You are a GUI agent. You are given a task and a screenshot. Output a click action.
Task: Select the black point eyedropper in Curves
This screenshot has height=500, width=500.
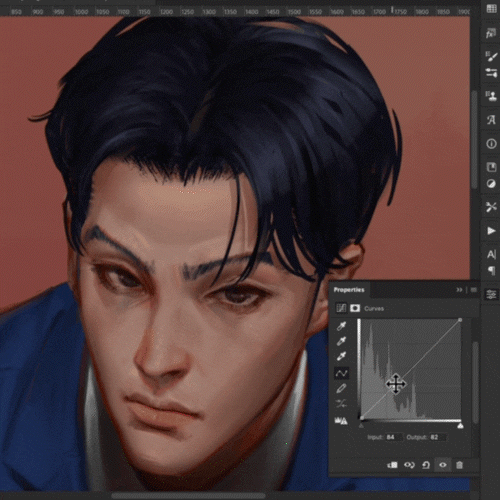(341, 326)
